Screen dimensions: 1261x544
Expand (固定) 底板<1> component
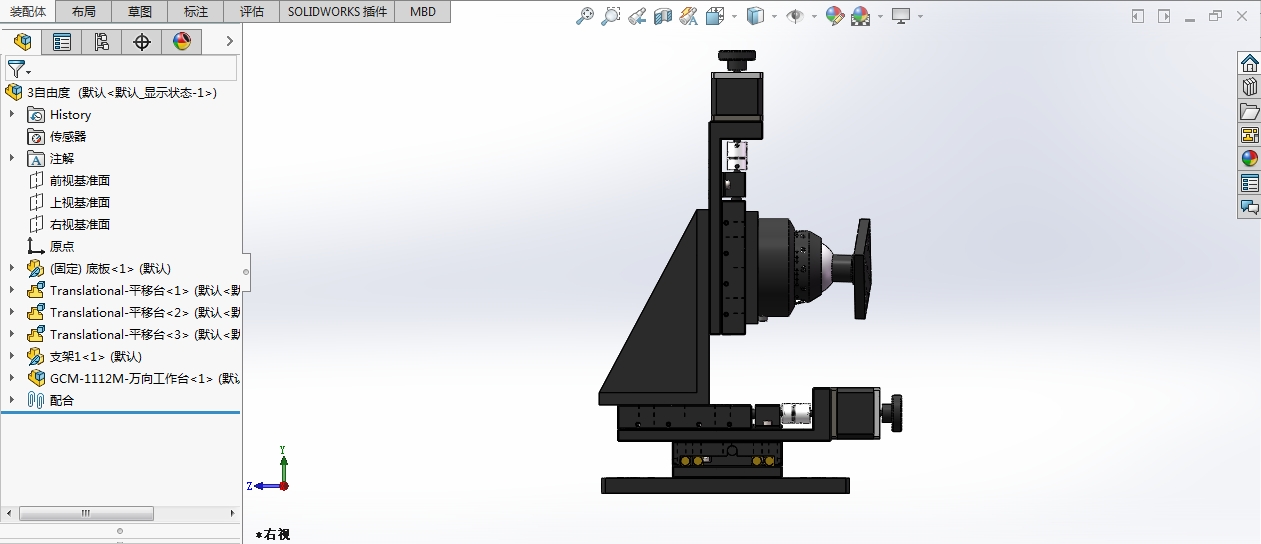pos(12,268)
